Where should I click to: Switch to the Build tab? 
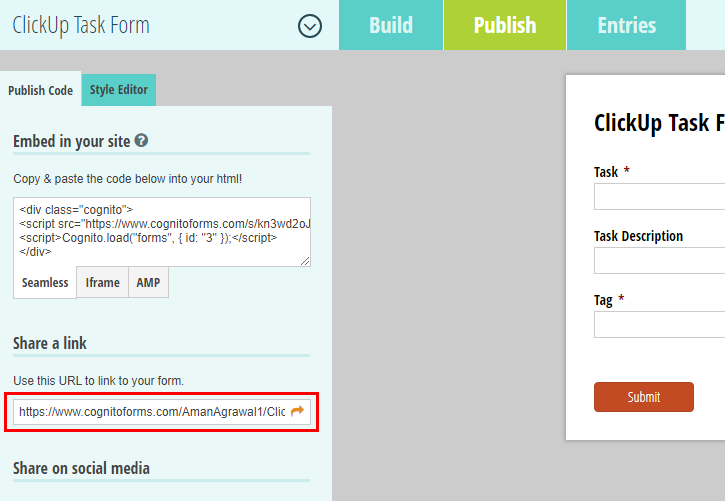click(x=391, y=25)
